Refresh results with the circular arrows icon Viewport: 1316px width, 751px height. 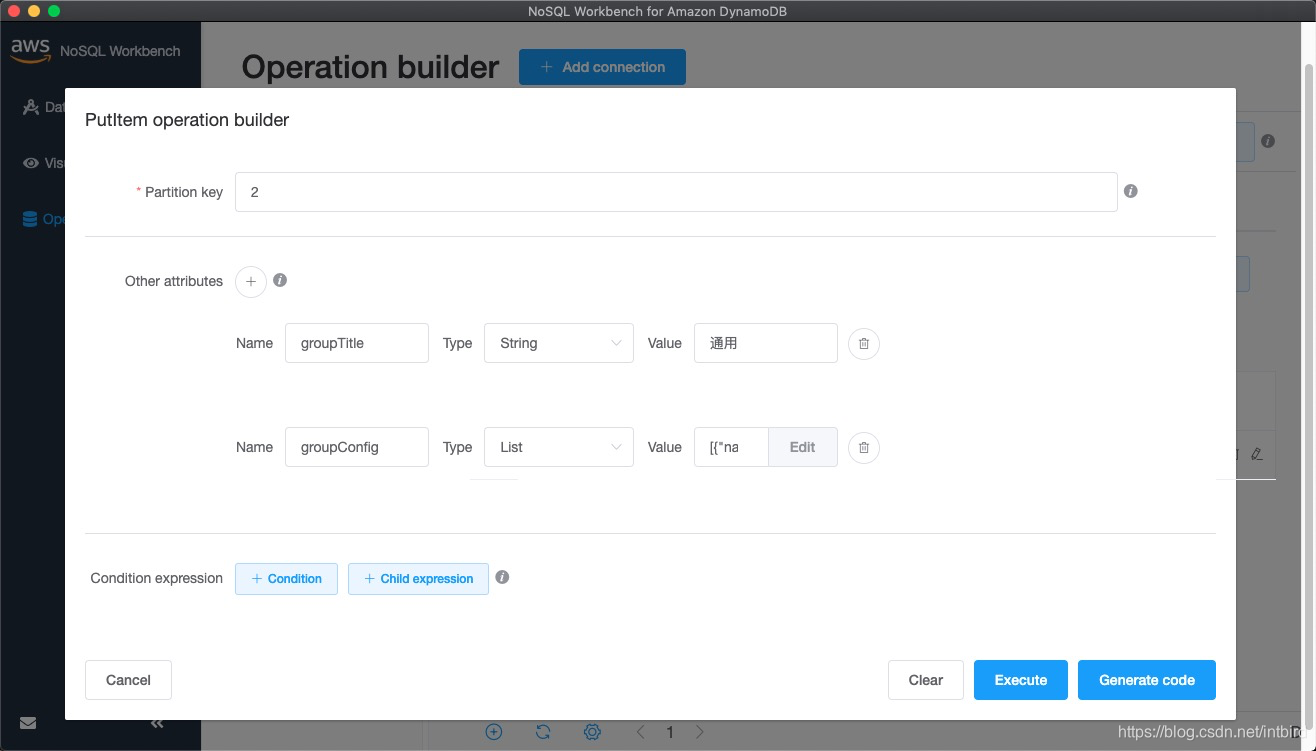click(543, 732)
